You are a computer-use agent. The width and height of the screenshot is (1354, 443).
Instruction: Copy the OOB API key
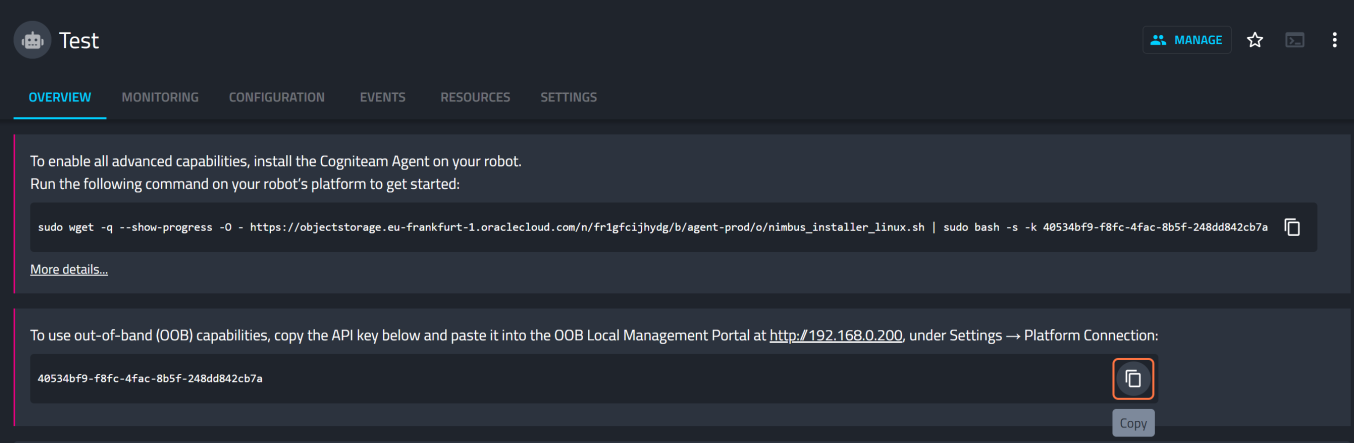coord(1133,379)
